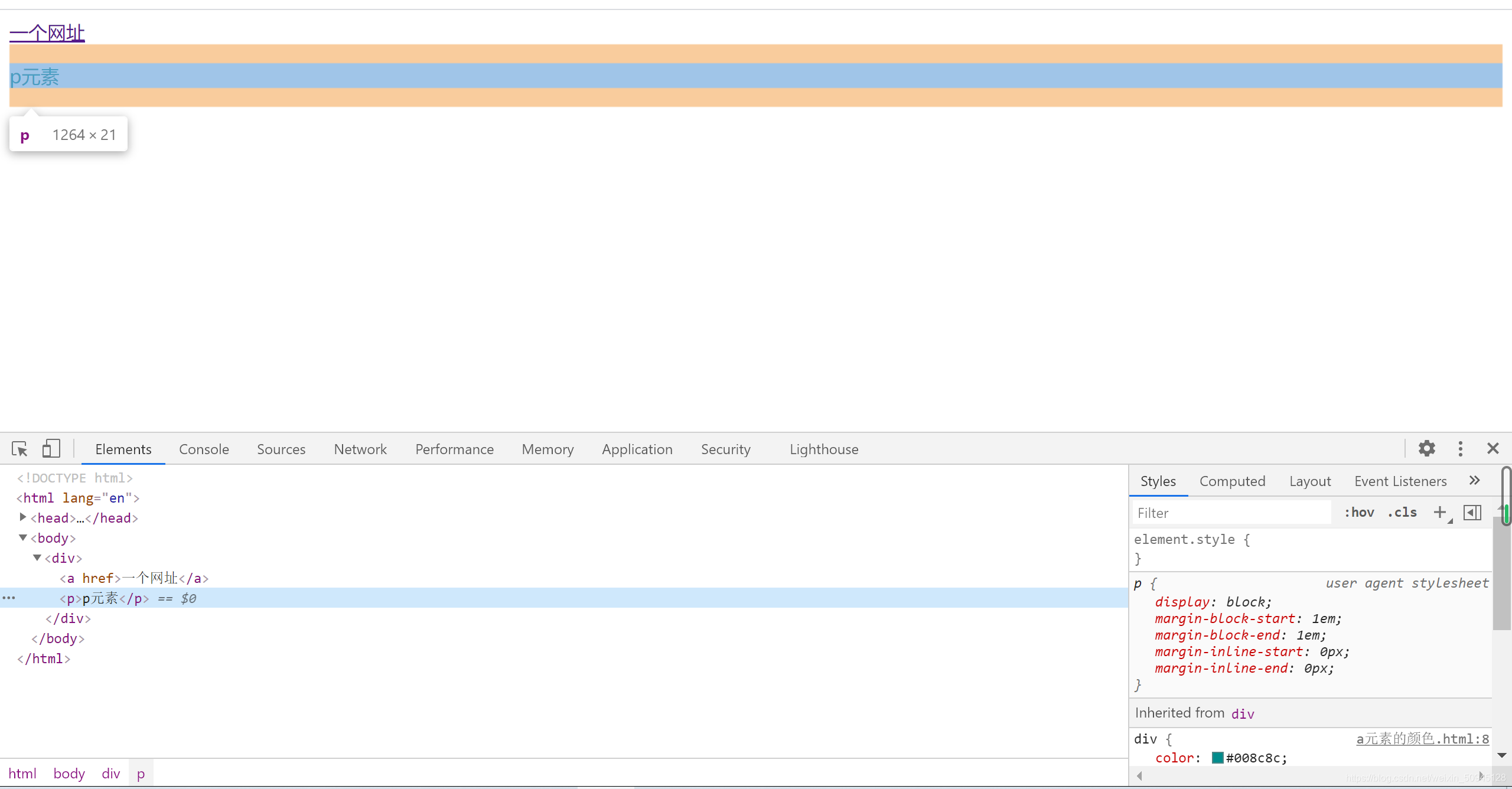Viewport: 1512px width, 789px height.
Task: Open the Memory tab
Action: point(548,449)
